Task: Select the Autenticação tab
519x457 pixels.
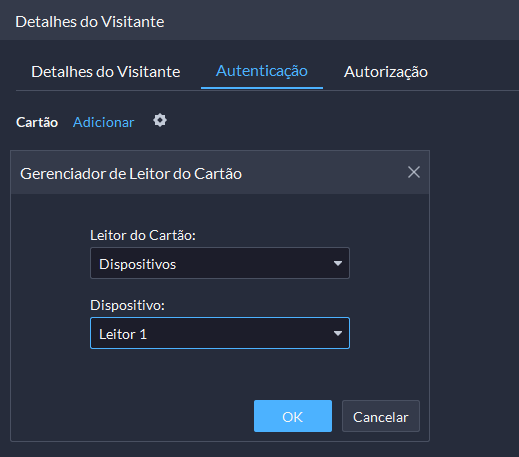Action: pyautogui.click(x=262, y=71)
